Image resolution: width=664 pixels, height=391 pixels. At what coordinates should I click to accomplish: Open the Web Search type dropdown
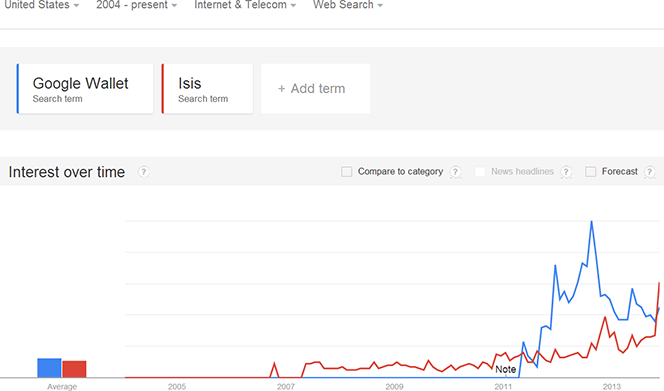(x=348, y=5)
